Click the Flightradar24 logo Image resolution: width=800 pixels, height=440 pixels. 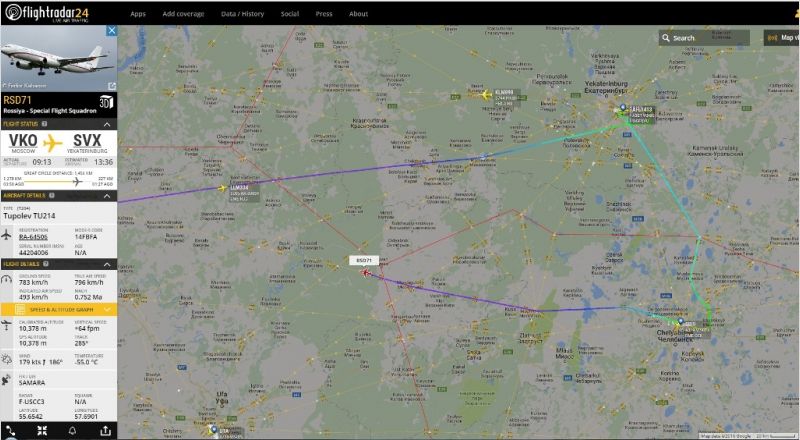click(47, 13)
